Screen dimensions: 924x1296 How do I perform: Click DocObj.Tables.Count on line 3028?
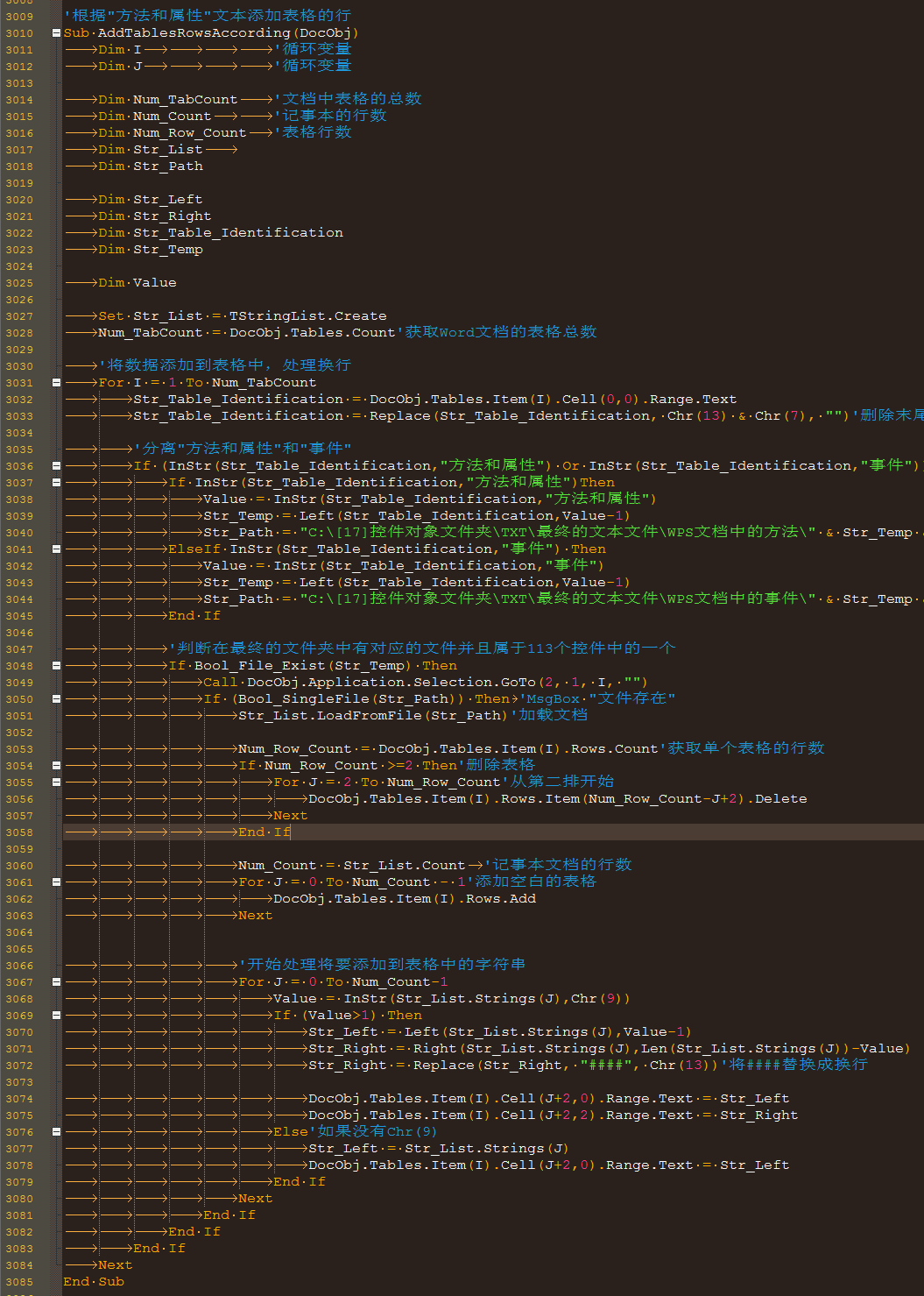pyautogui.click(x=312, y=333)
